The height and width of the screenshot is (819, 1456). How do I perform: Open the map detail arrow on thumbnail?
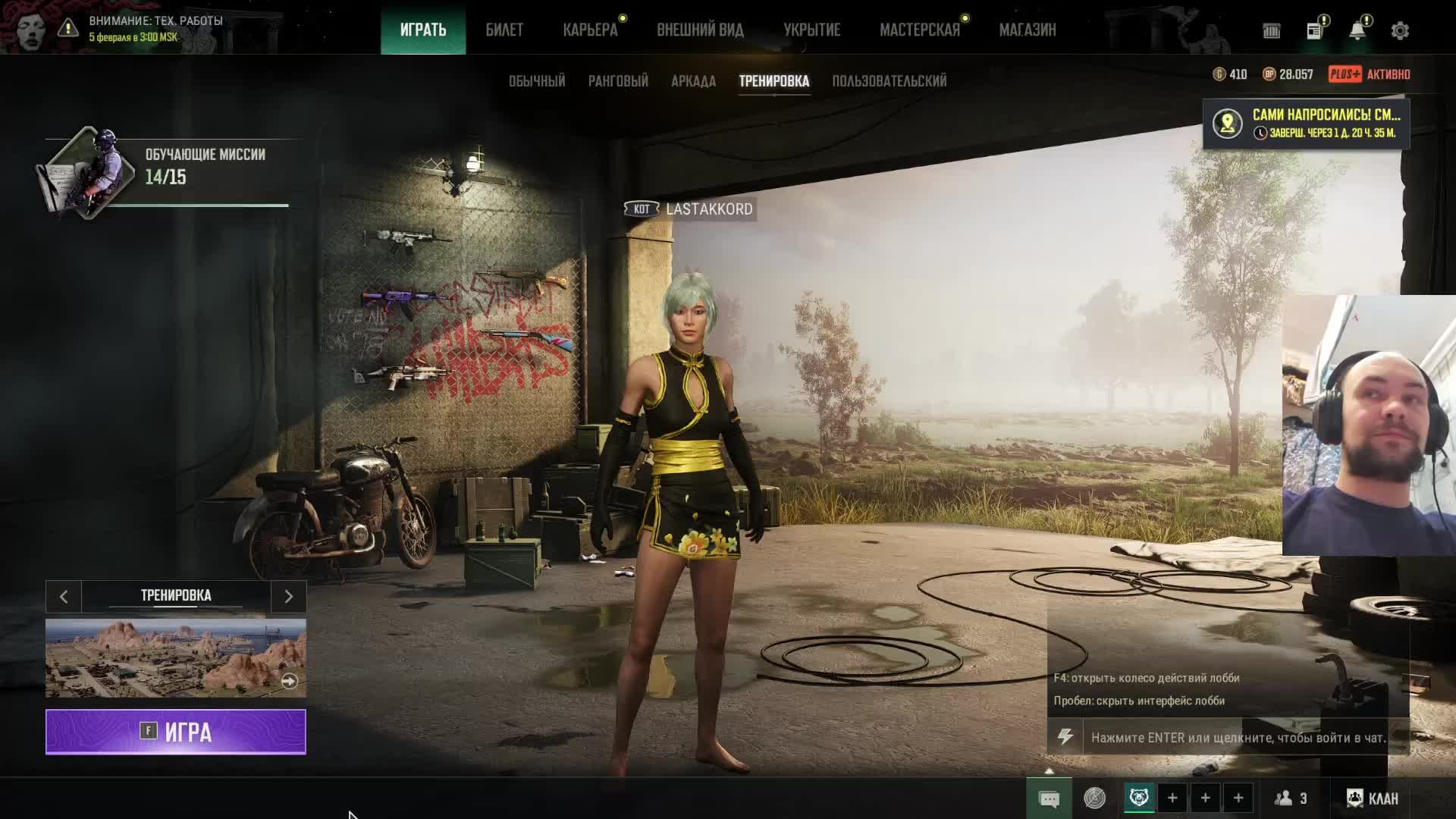point(289,681)
